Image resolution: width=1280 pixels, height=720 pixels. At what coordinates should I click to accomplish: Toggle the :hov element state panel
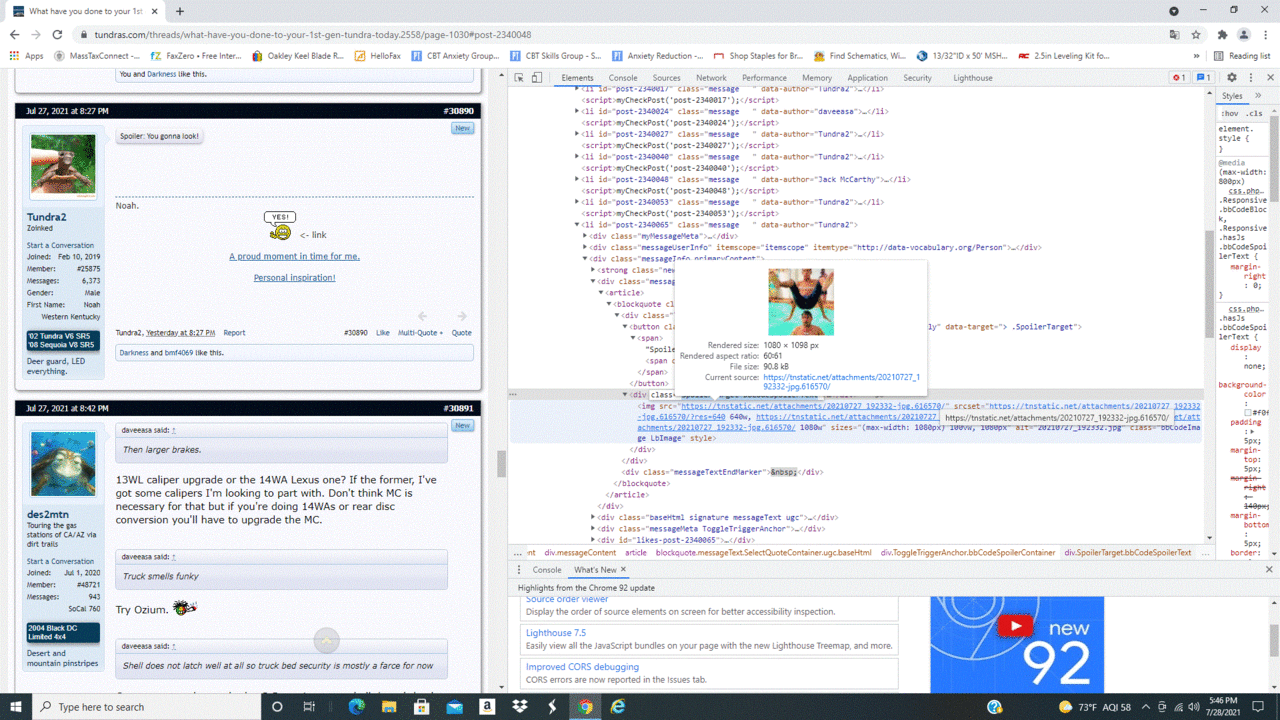pyautogui.click(x=1229, y=113)
